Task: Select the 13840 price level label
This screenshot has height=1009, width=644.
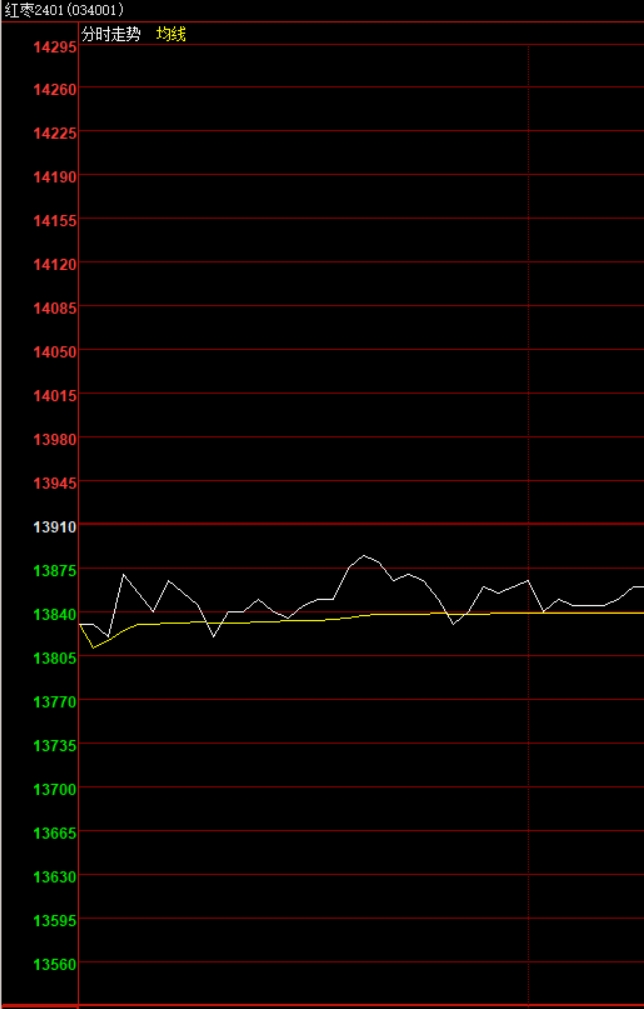Action: click(55, 614)
